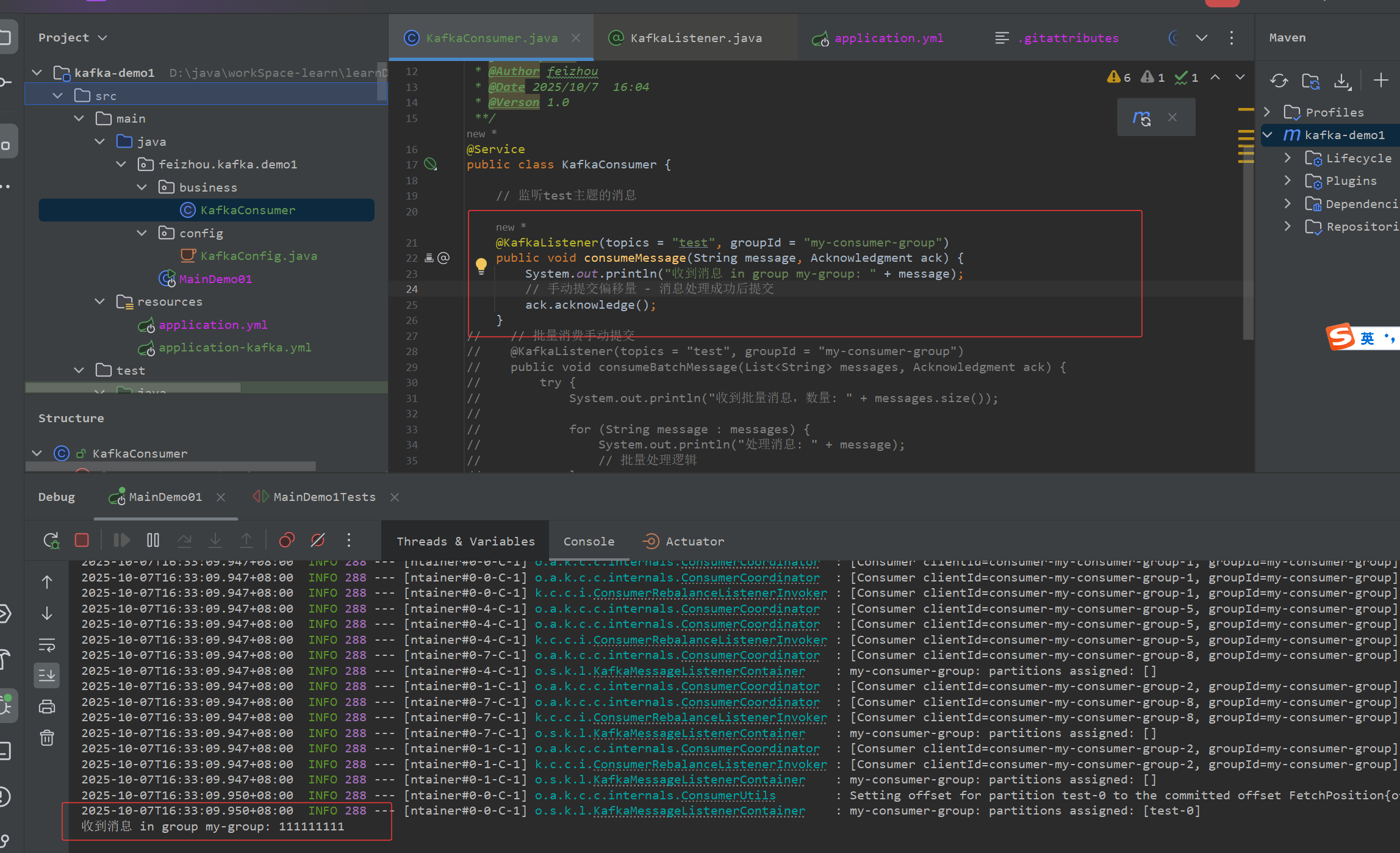
Task: Download Maven sources and documentation
Action: coord(1343,81)
